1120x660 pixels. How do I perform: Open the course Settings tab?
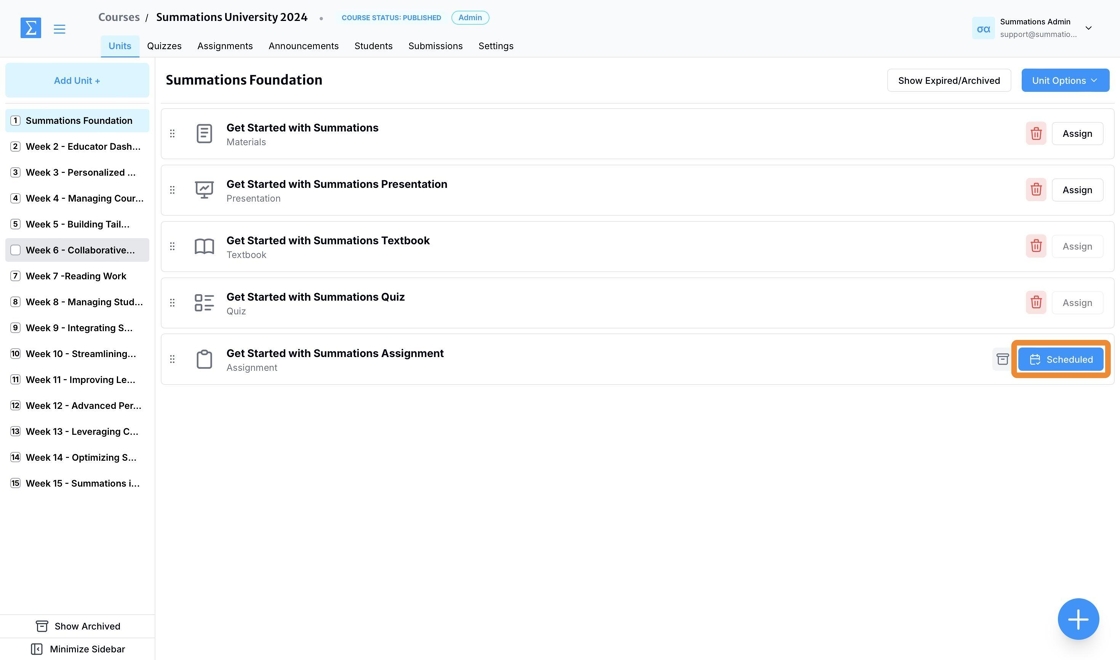496,46
